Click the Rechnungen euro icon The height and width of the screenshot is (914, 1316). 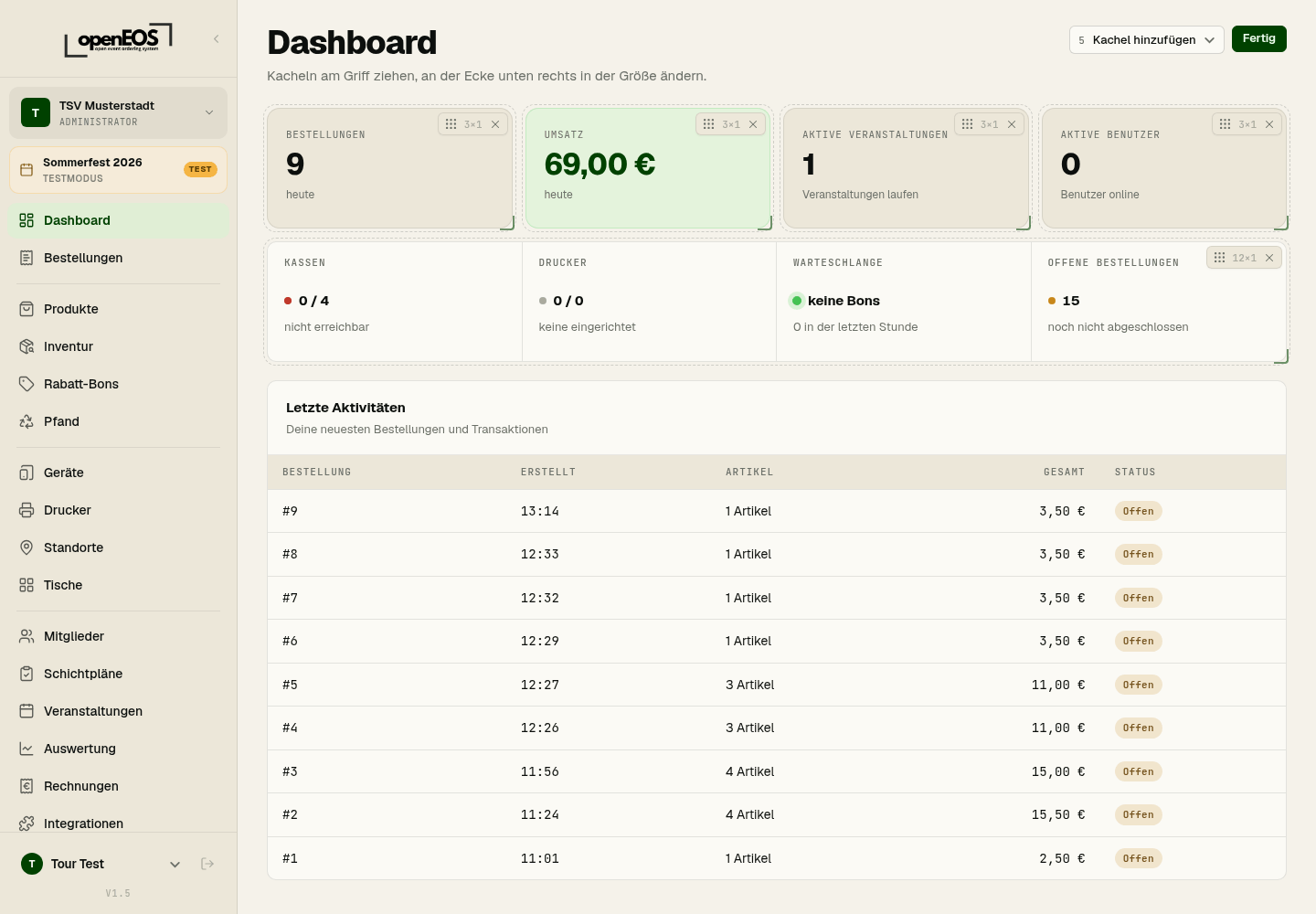tap(27, 786)
